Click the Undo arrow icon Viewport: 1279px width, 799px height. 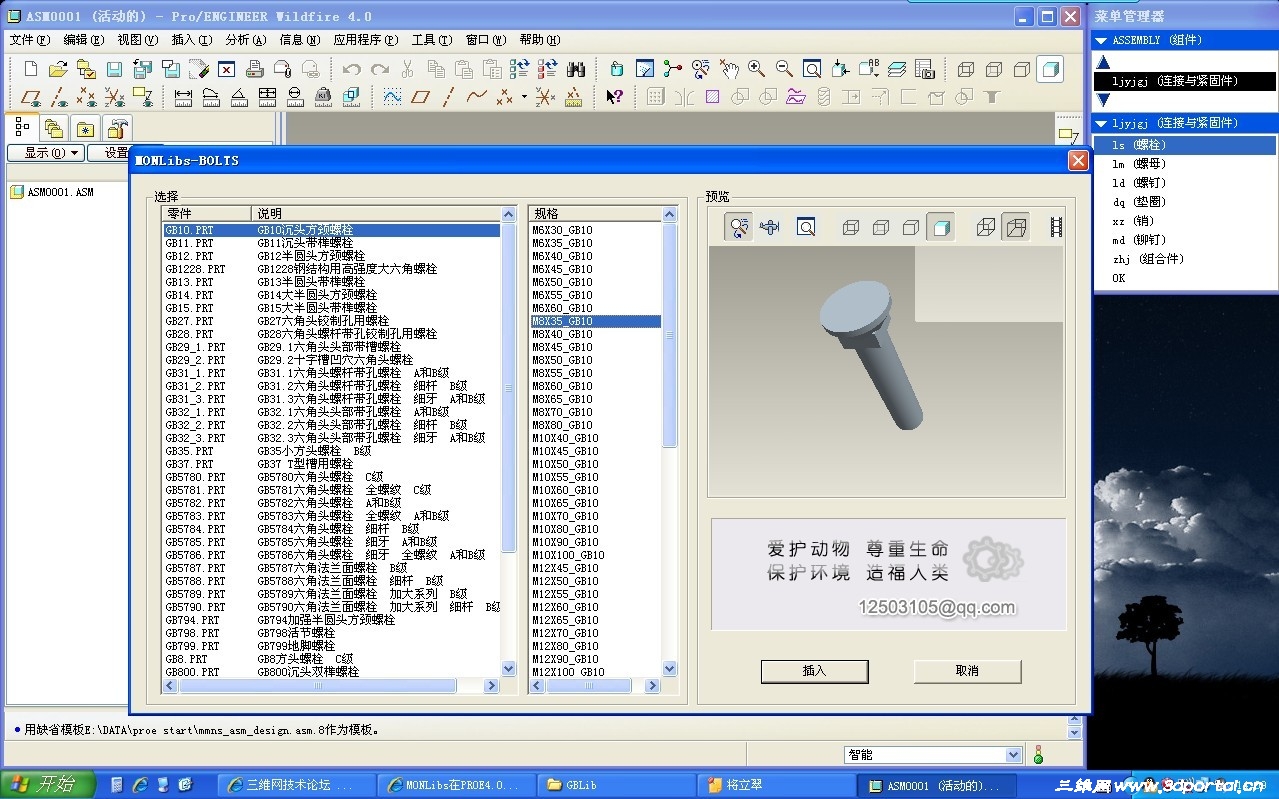(352, 69)
